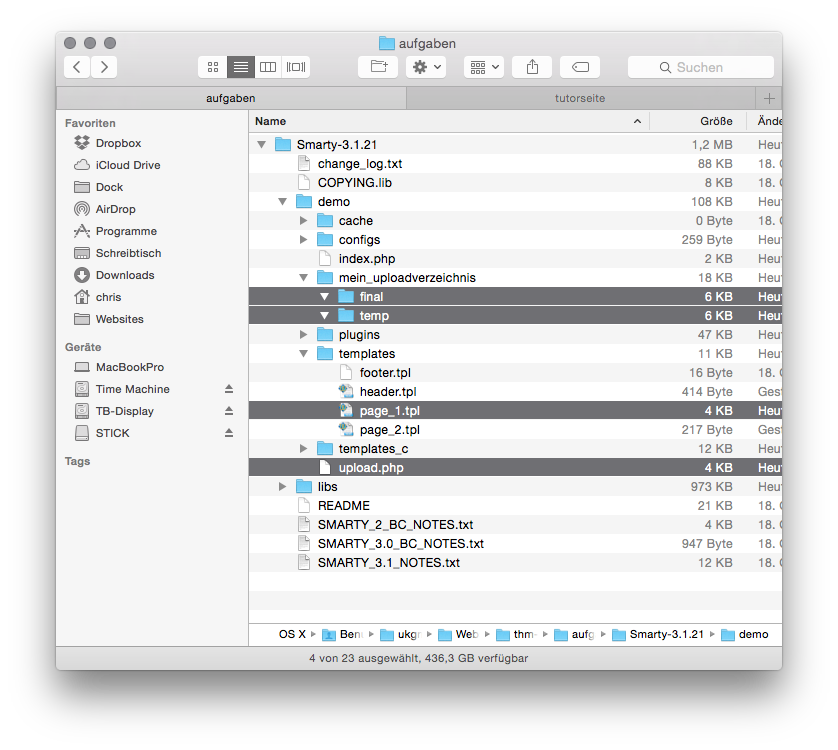The height and width of the screenshot is (750, 838).
Task: Collapse the Smarty-3.1.21 folder
Action: (x=261, y=145)
